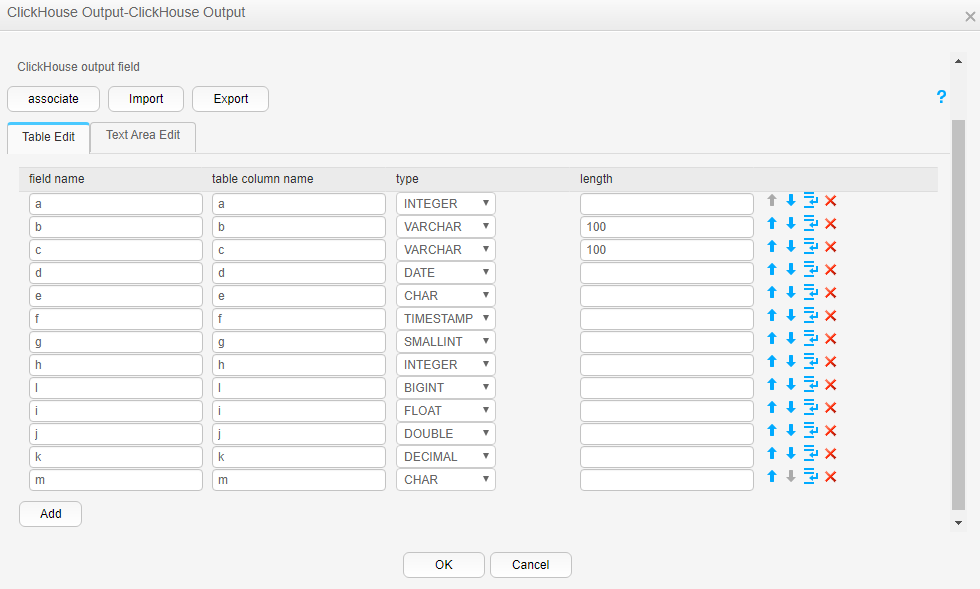Expand DECIMAL type dropdown for field k
The image size is (980, 589).
(x=446, y=456)
